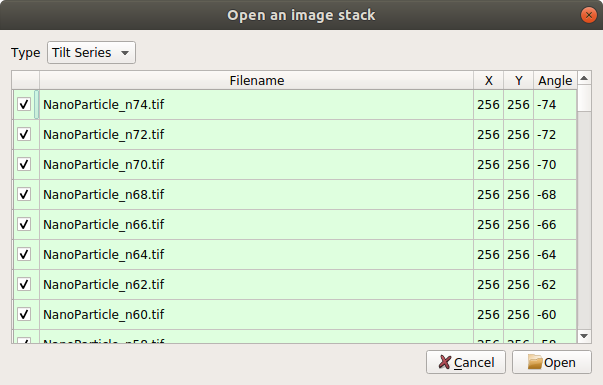This screenshot has width=603, height=385.
Task: Click the scrollbar up arrow
Action: (x=584, y=78)
